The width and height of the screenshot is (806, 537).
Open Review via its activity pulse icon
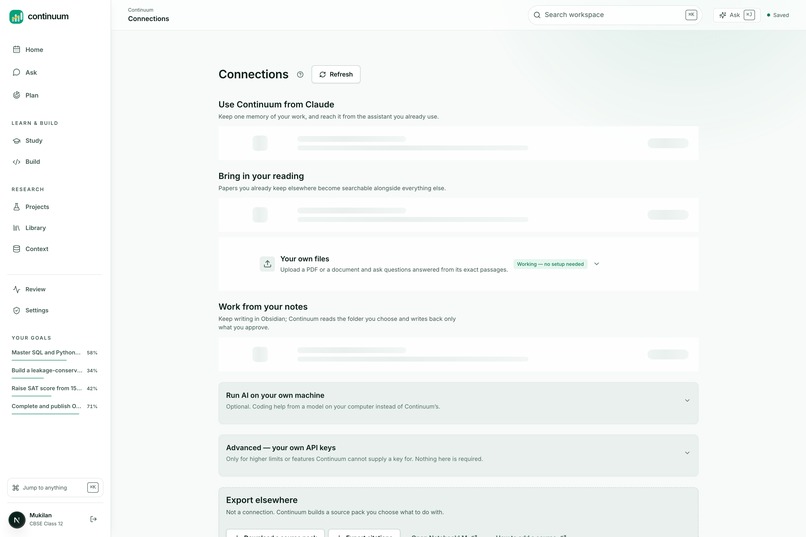16,289
